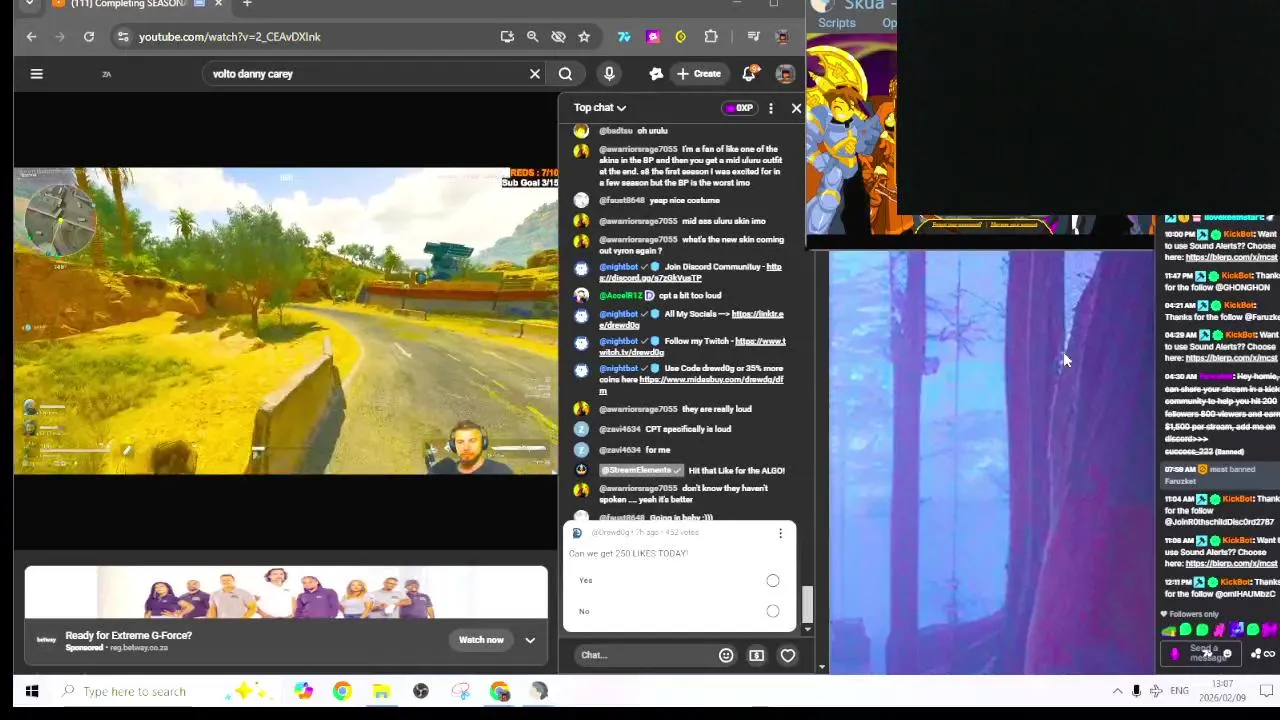Click the install app icon in address bar
The width and height of the screenshot is (1280, 720).
(507, 37)
